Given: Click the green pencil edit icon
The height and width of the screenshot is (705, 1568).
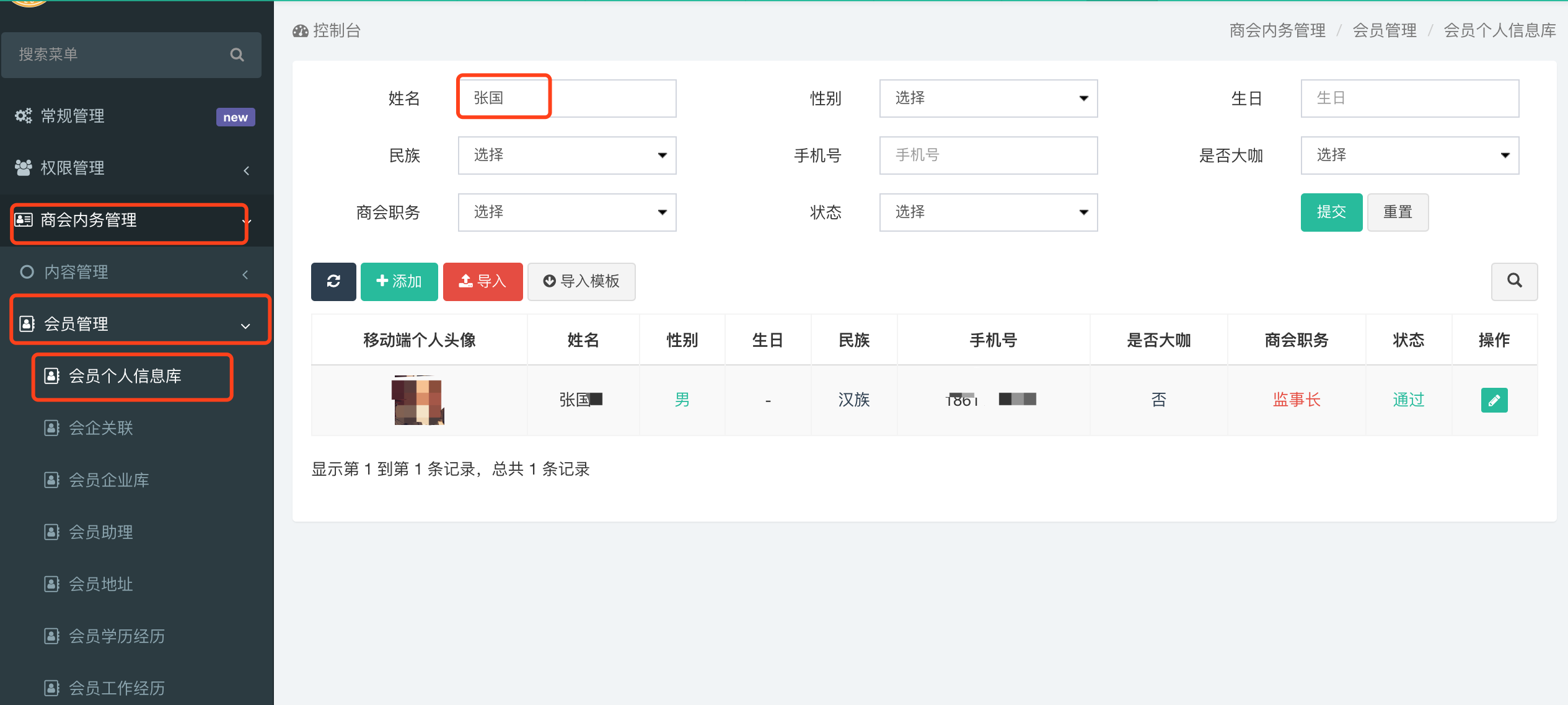Looking at the screenshot, I should 1494,400.
